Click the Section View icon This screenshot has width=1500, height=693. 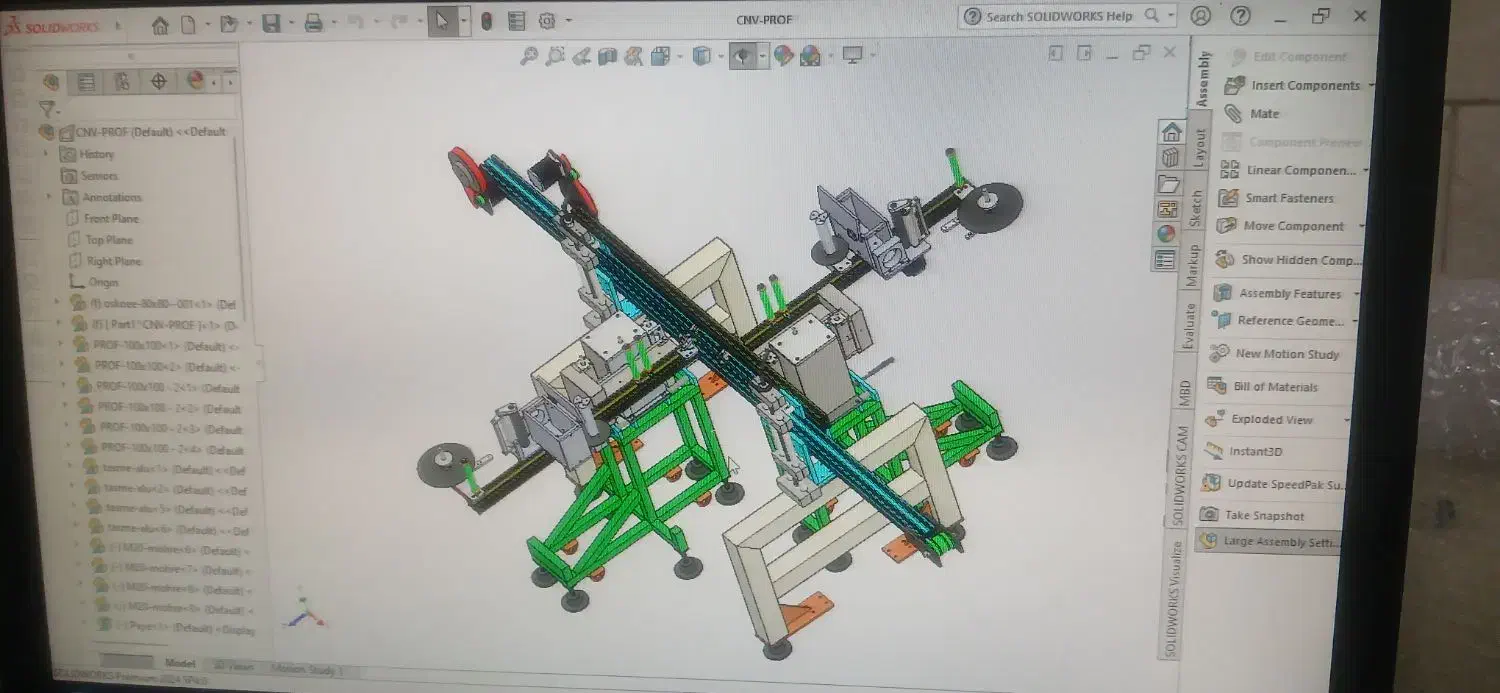click(608, 56)
